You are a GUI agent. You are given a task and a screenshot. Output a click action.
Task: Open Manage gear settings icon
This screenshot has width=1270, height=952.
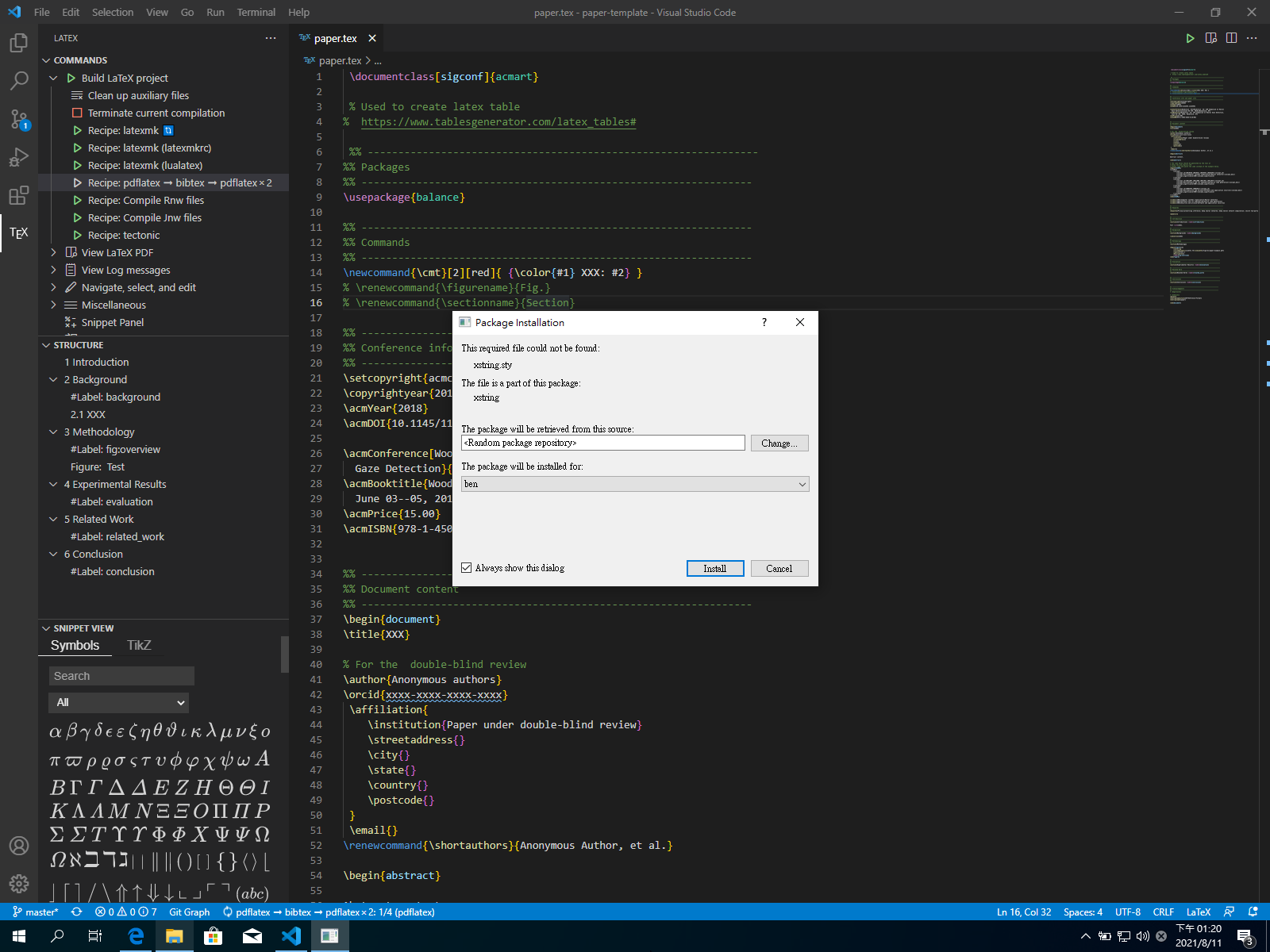[19, 884]
